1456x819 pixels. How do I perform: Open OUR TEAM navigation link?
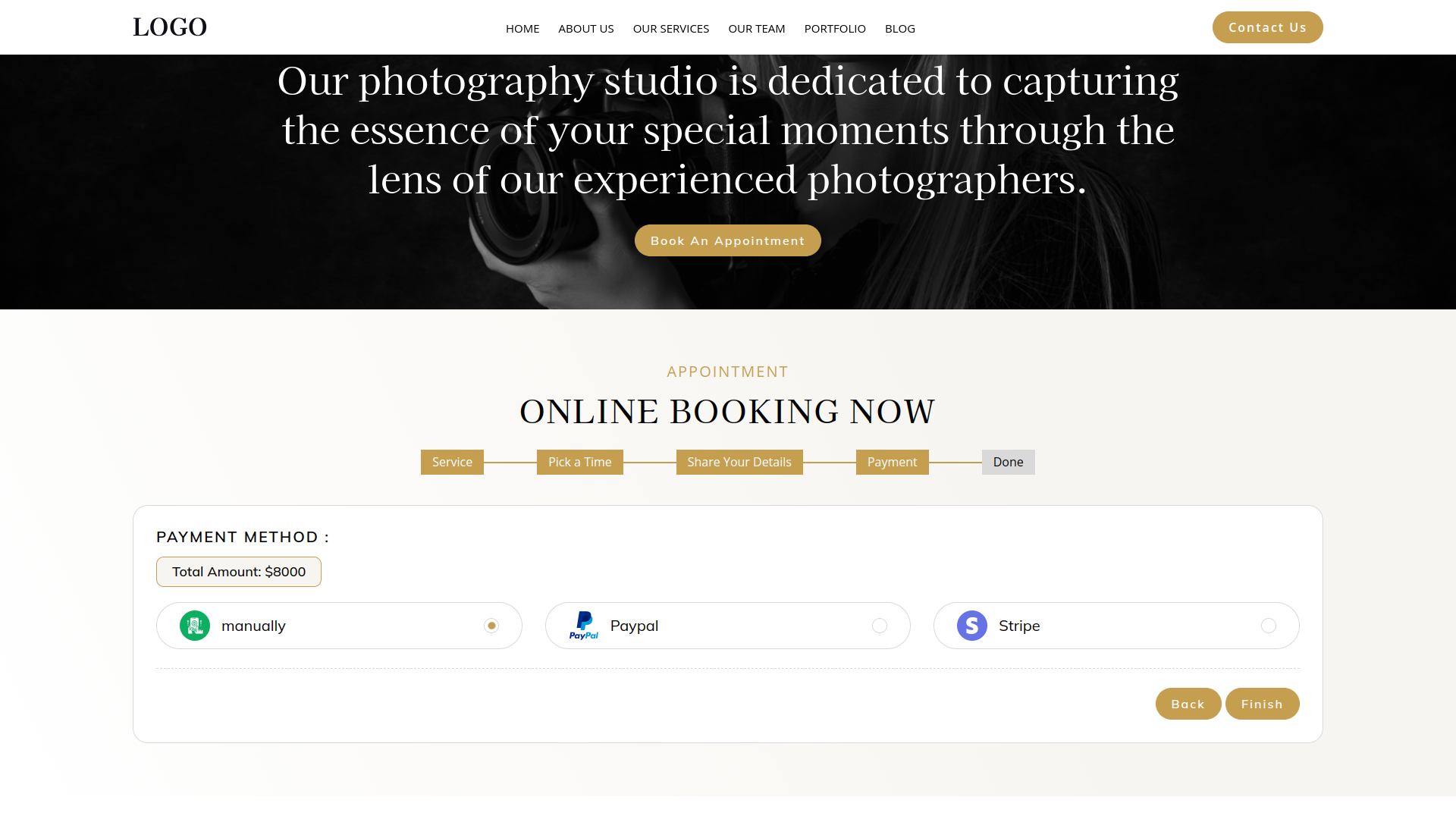(x=757, y=29)
